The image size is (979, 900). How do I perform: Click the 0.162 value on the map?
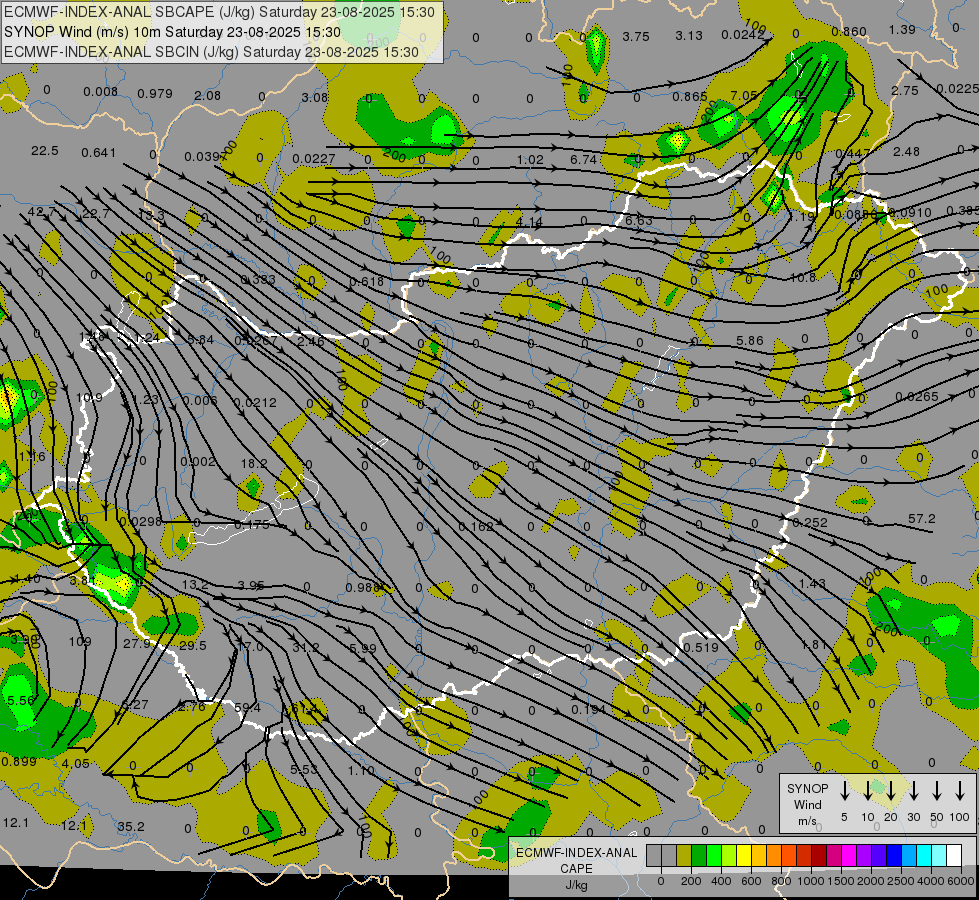coord(476,527)
